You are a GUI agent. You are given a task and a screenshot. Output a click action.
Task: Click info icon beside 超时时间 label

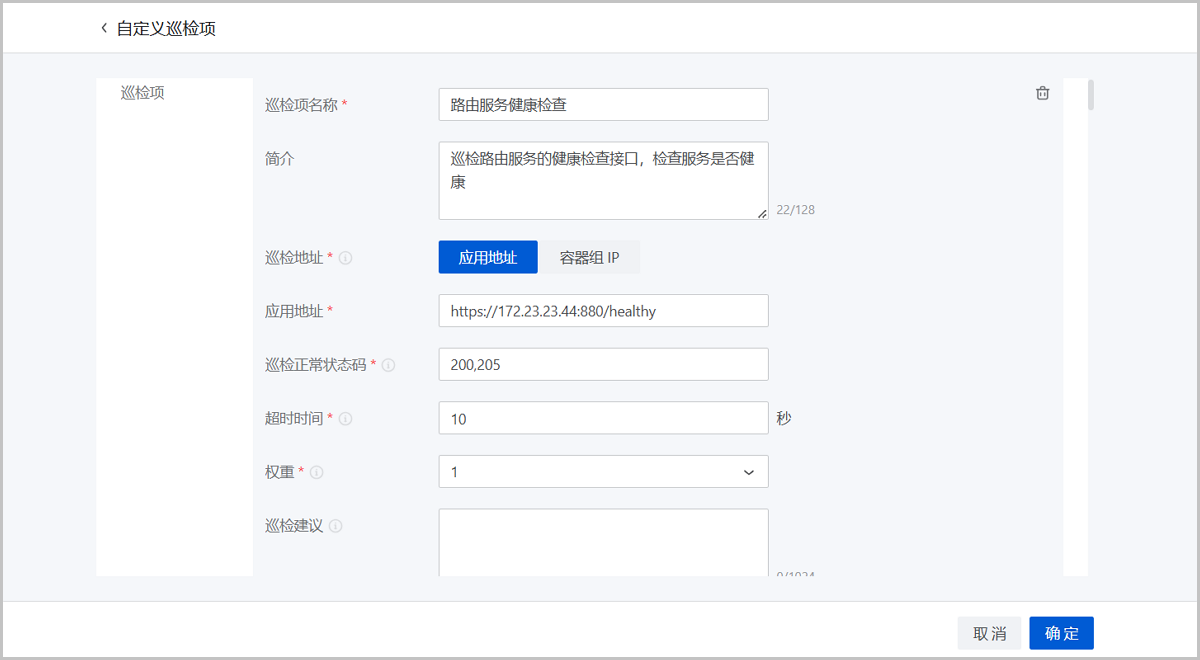pos(346,419)
